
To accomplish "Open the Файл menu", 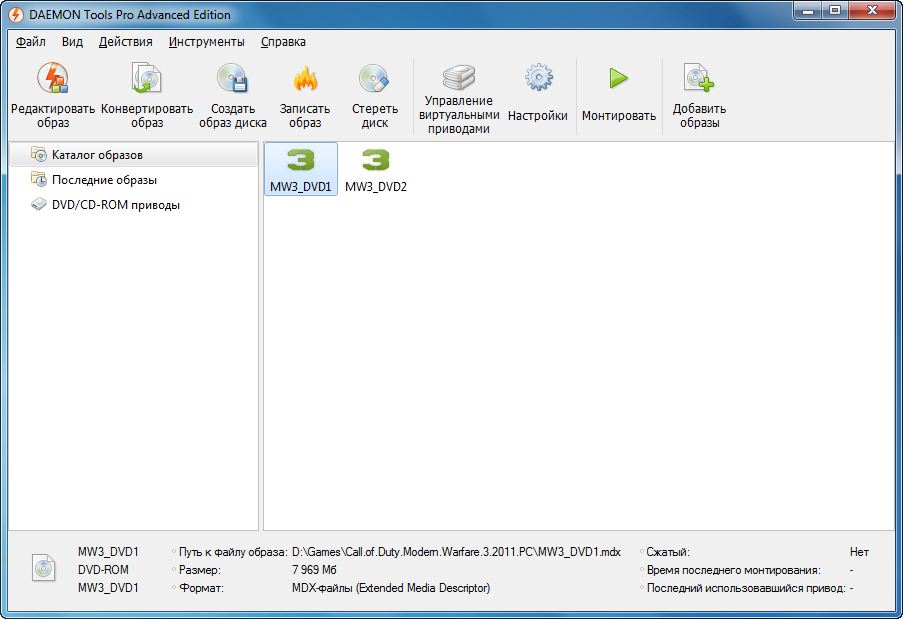I will coord(31,41).
